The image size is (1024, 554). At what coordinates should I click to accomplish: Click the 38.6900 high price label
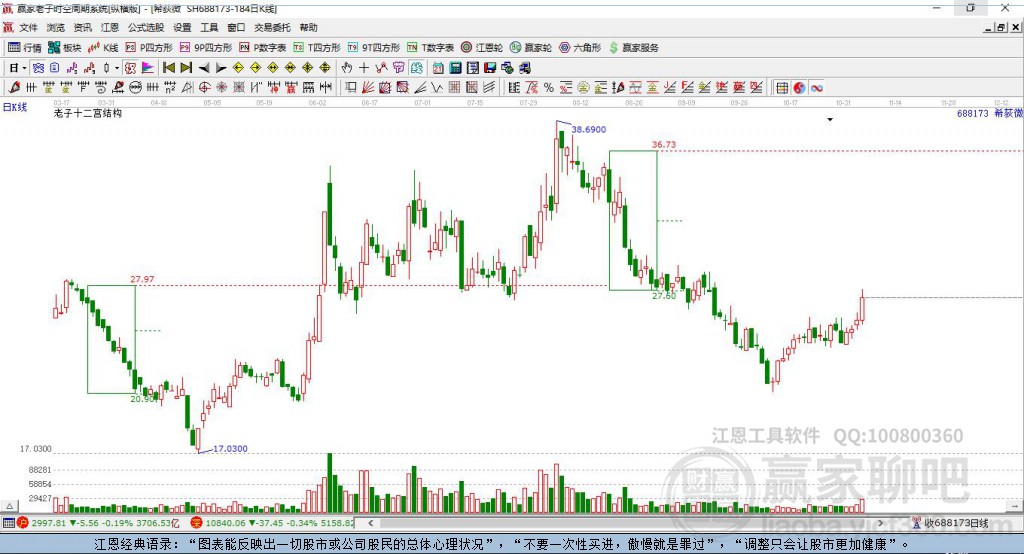(x=588, y=129)
